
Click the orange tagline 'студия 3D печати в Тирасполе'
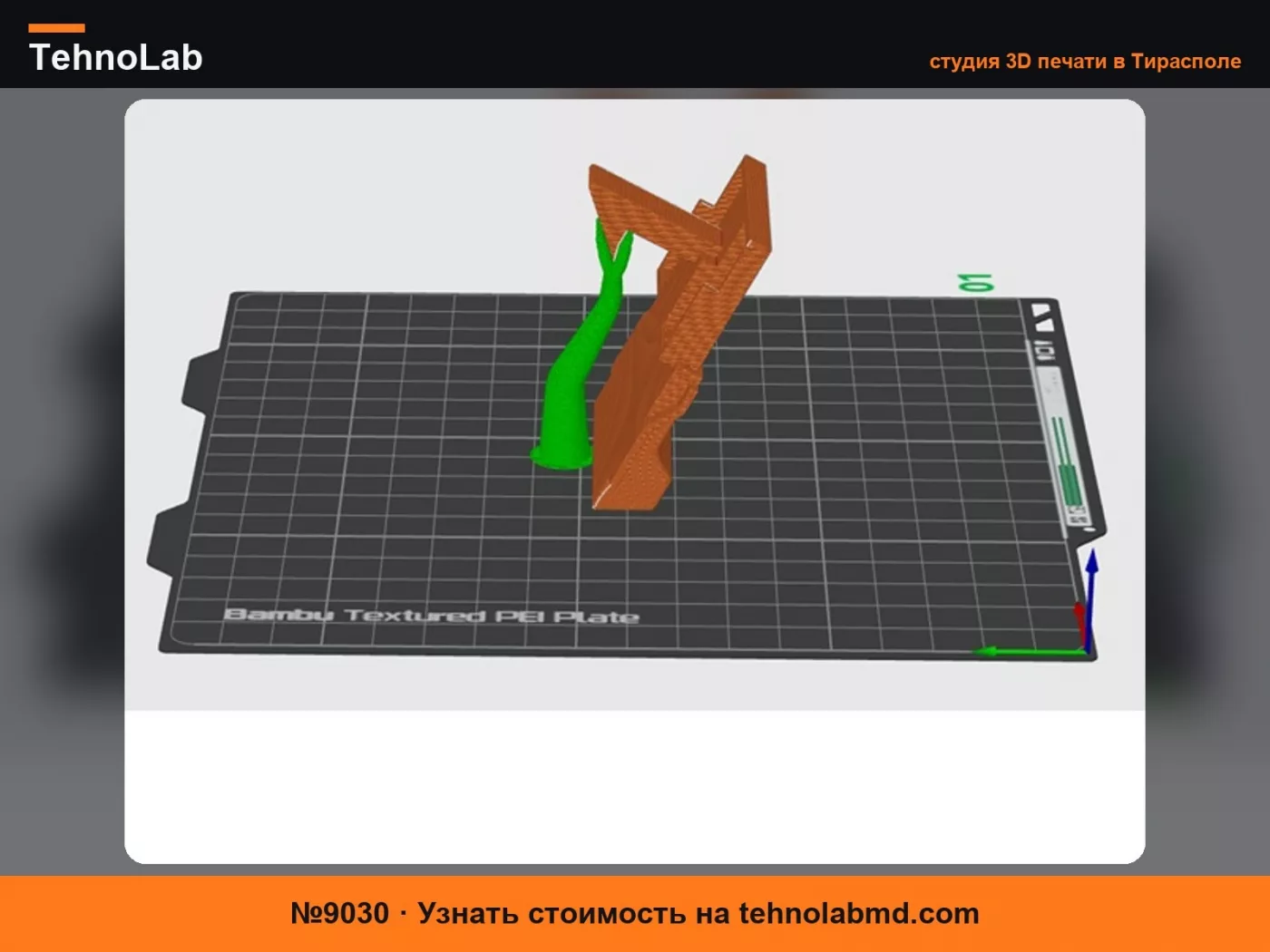(1085, 62)
